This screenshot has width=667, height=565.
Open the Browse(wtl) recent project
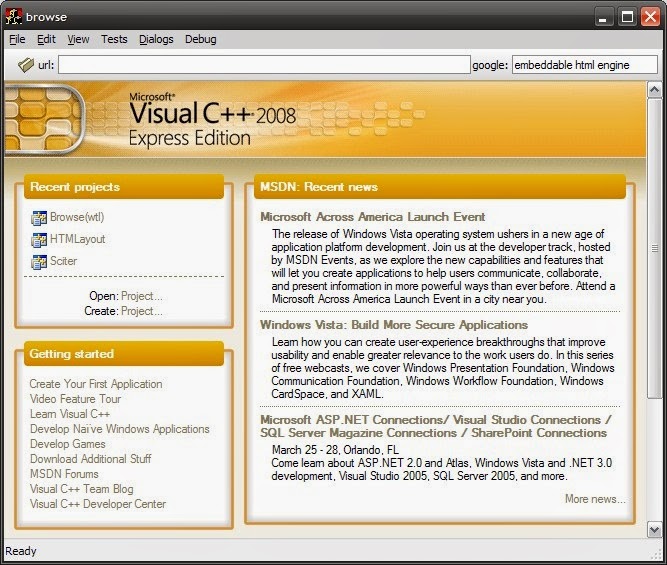click(x=77, y=217)
